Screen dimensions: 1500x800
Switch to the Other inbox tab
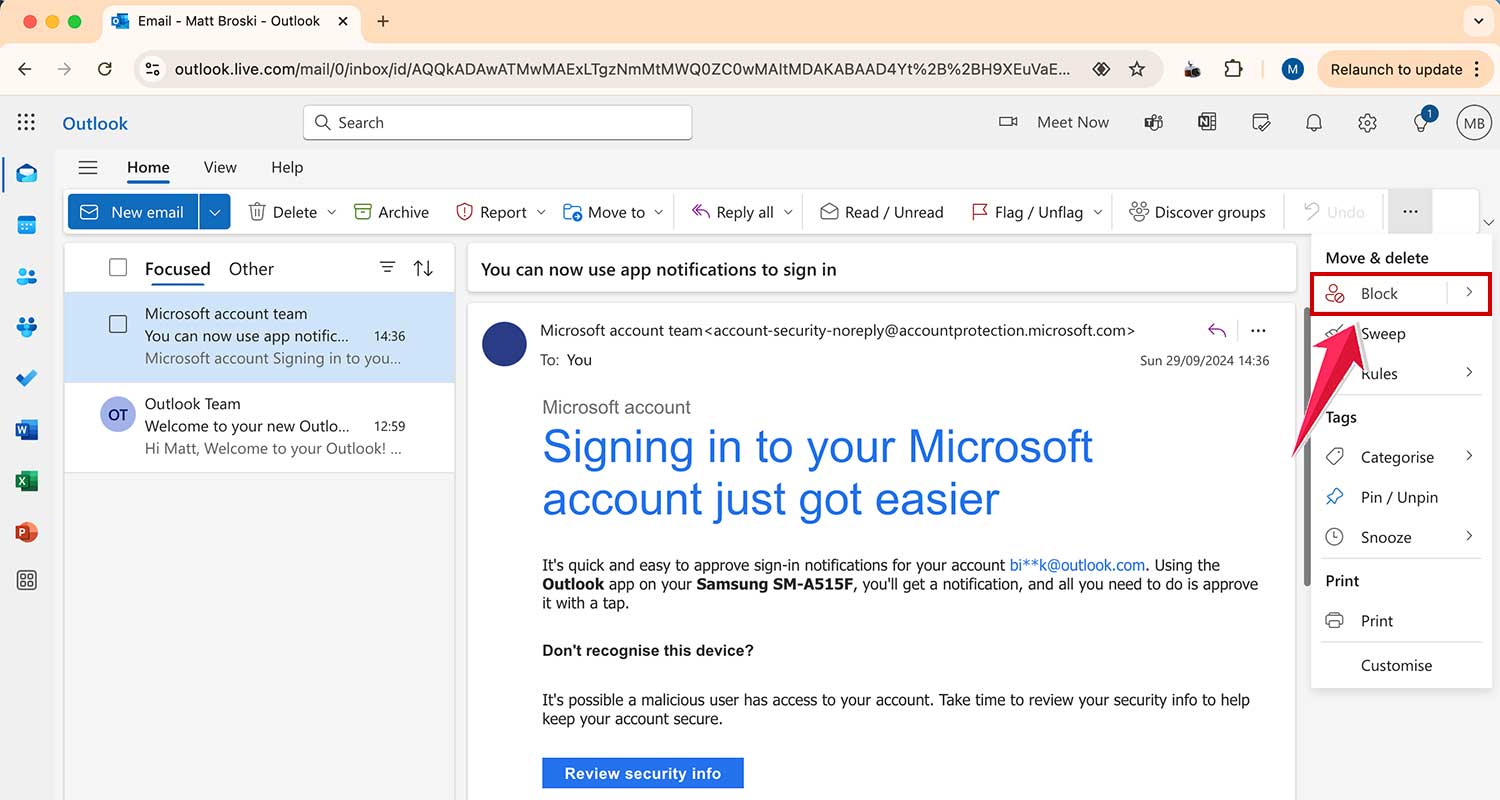(250, 268)
